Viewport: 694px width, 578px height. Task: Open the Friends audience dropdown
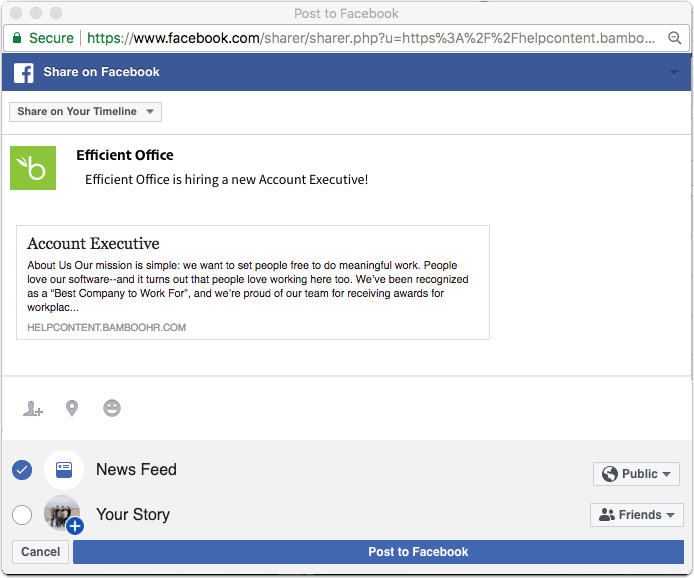(x=636, y=515)
